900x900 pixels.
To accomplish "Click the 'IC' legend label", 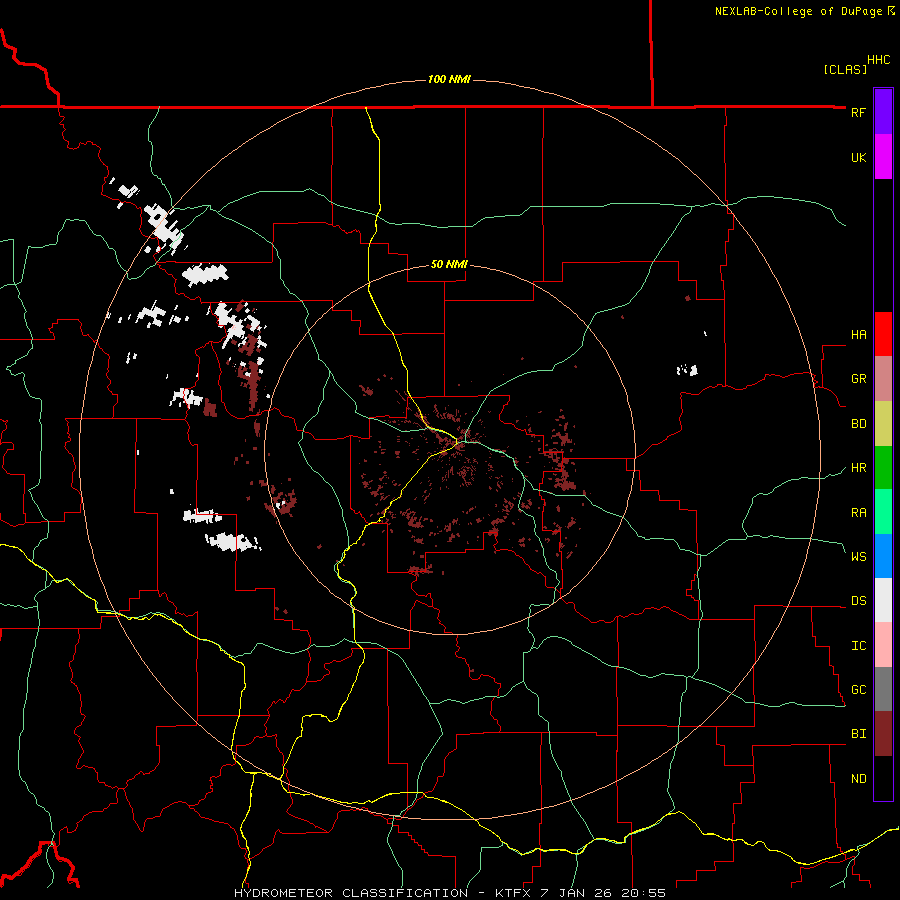I will pos(858,646).
